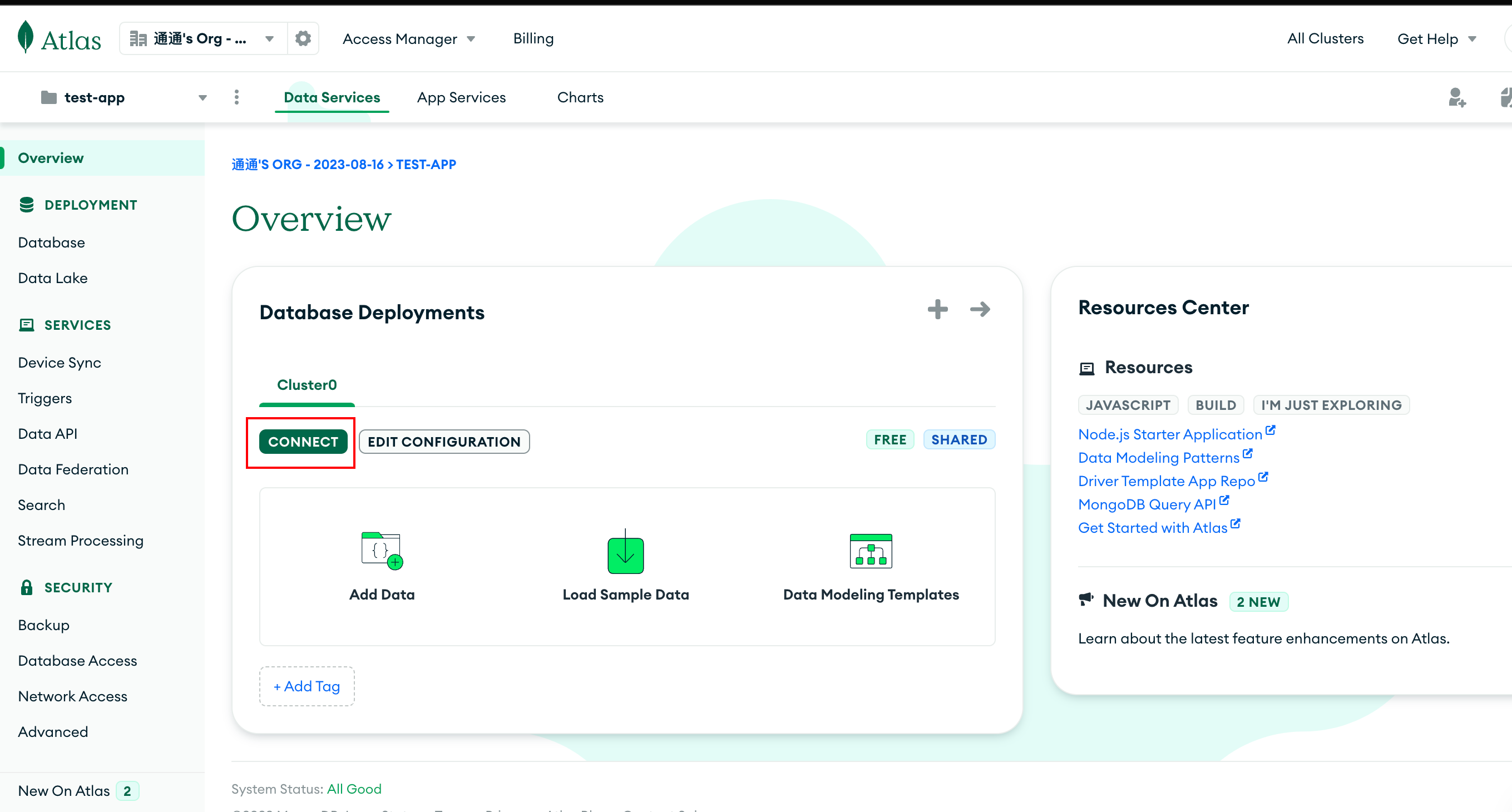
Task: Open Data Lake in the sidebar
Action: point(53,278)
